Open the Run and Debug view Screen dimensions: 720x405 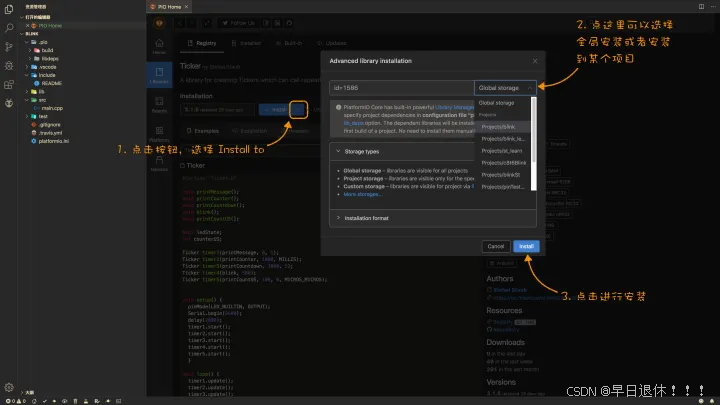[9, 66]
